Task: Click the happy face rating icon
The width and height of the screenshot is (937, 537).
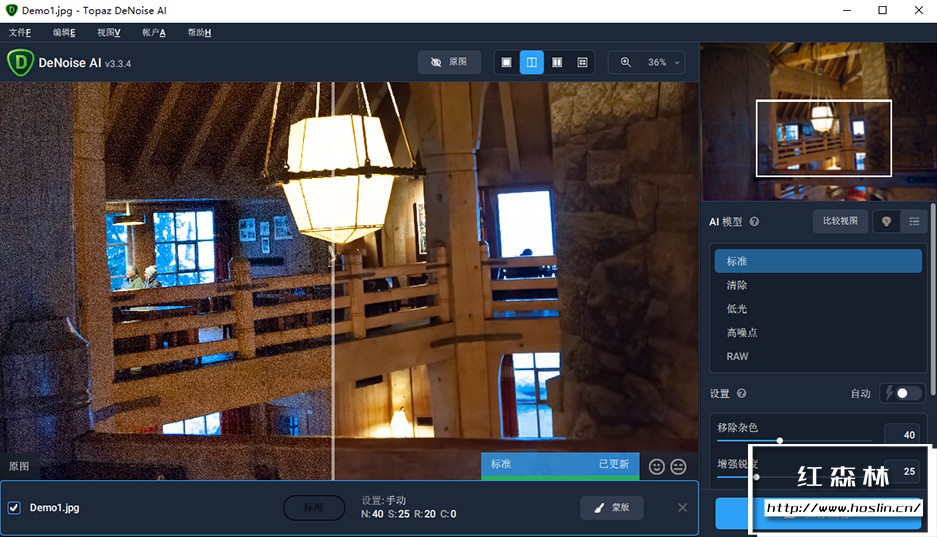Action: click(x=657, y=467)
